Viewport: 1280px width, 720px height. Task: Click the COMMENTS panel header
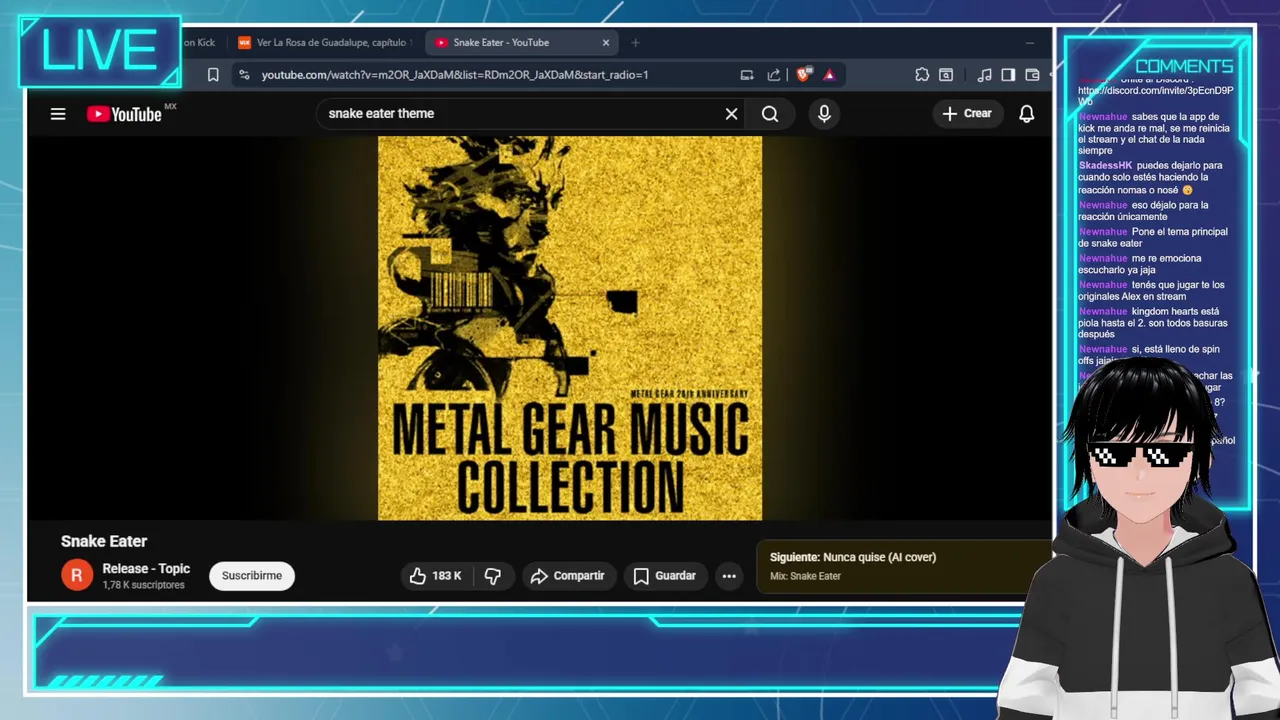[x=1184, y=67]
